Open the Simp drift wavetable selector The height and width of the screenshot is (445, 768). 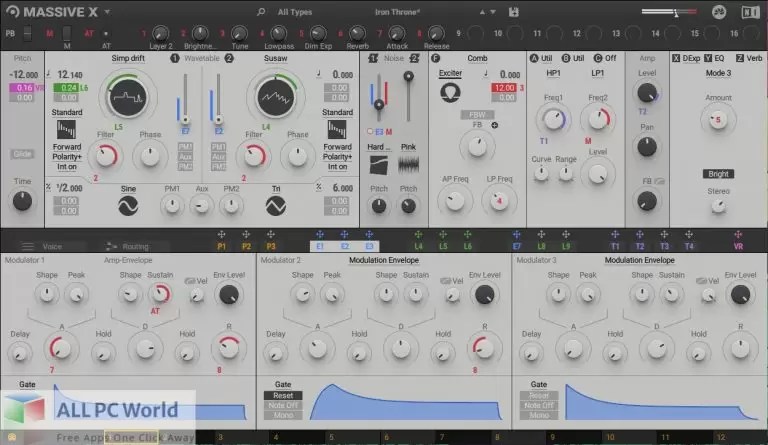tap(128, 58)
